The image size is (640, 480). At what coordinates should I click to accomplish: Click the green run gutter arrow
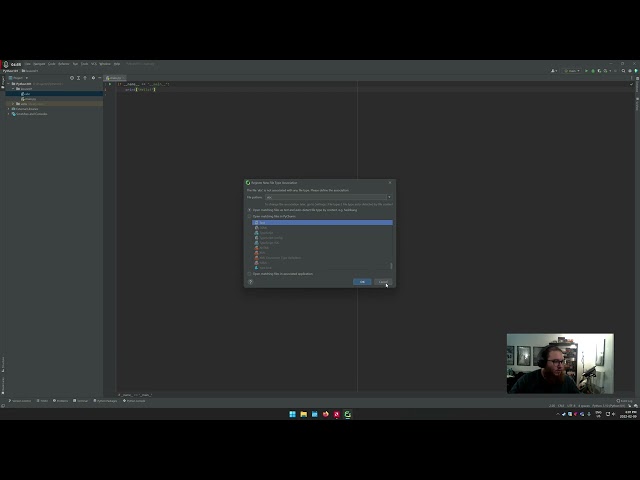110,84
